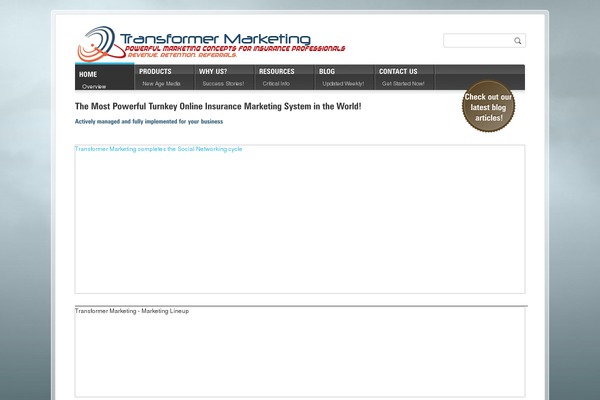The image size is (600, 400).
Task: Click the 'Check out our latest blog articles!' badge
Action: pos(488,106)
